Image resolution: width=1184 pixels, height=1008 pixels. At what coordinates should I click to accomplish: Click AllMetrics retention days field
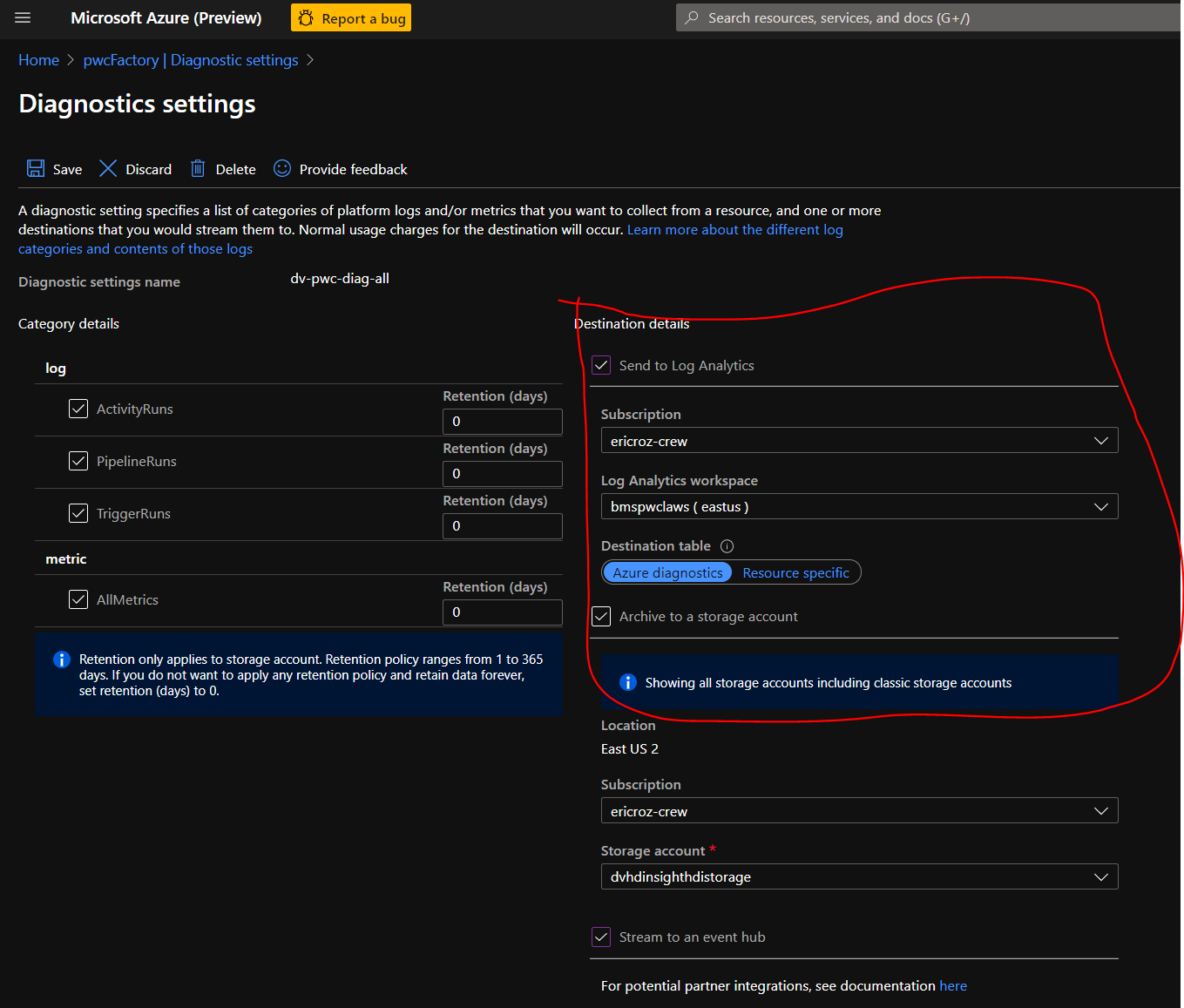pos(503,612)
